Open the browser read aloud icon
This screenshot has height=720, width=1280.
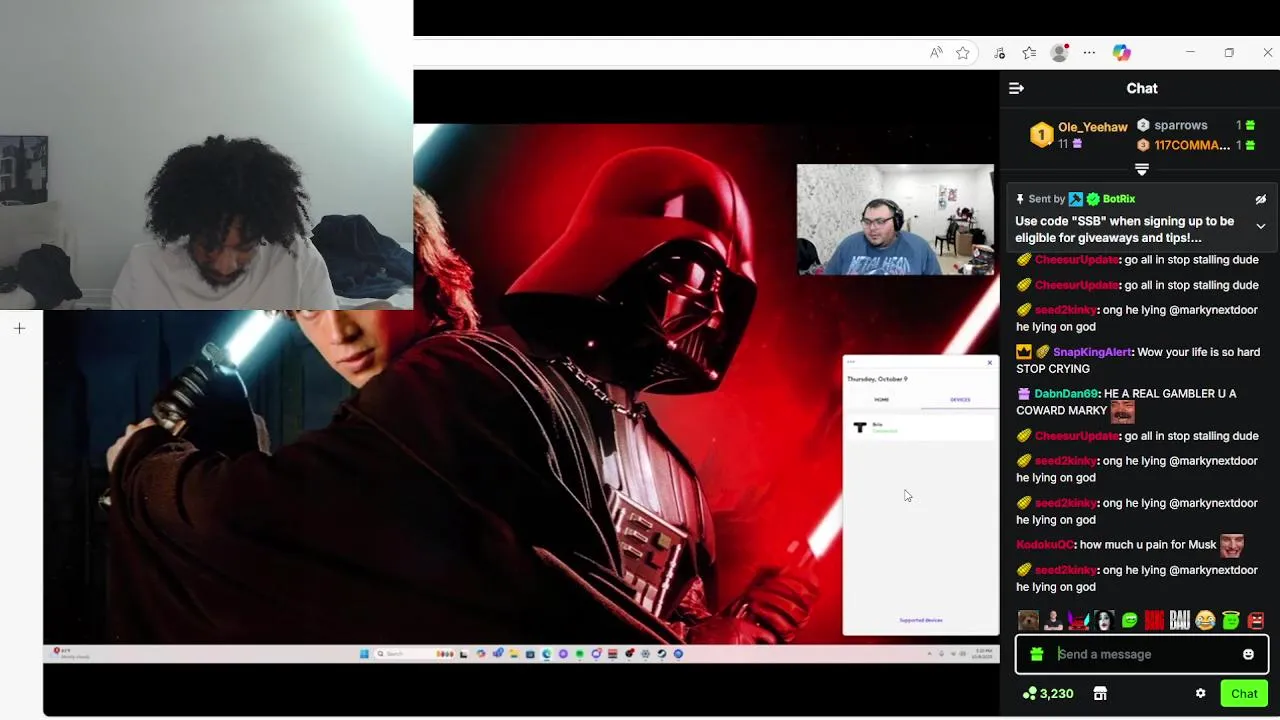[936, 53]
